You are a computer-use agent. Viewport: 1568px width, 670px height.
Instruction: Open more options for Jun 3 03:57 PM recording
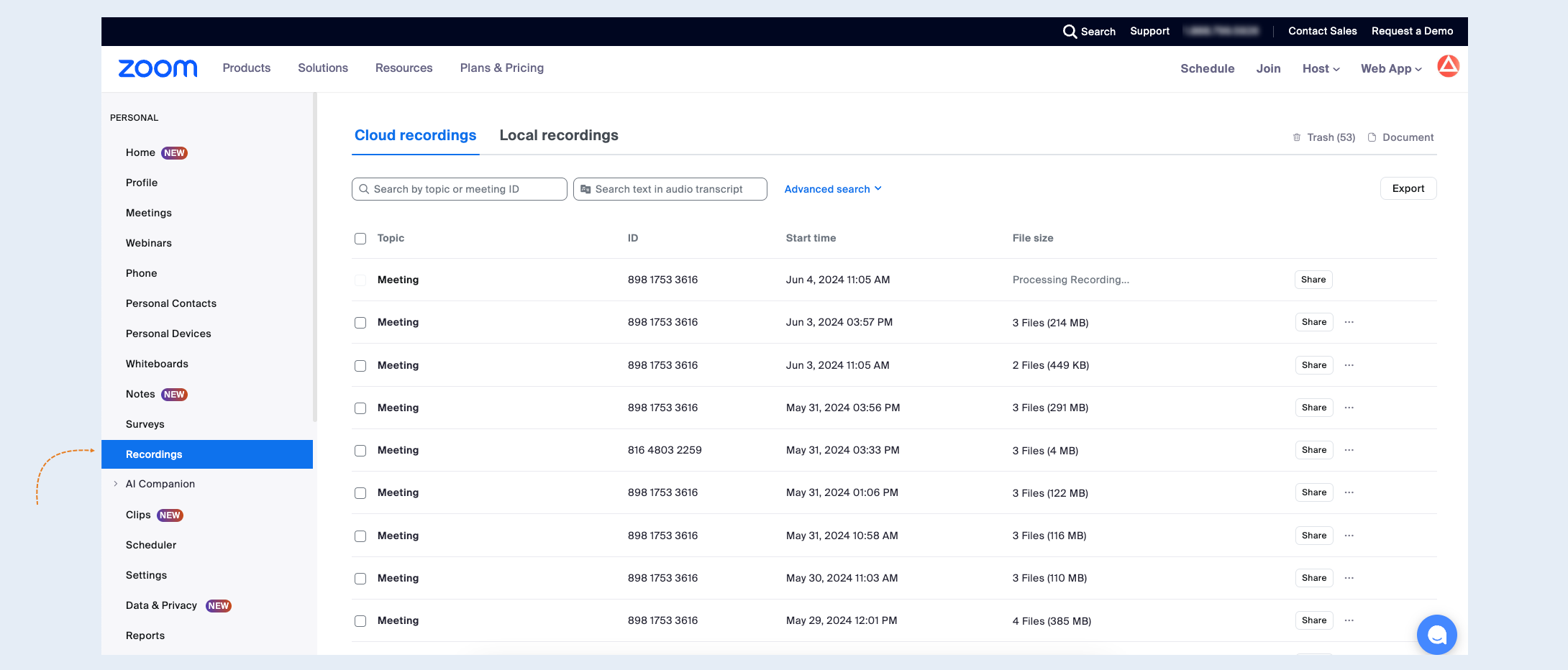(x=1349, y=322)
